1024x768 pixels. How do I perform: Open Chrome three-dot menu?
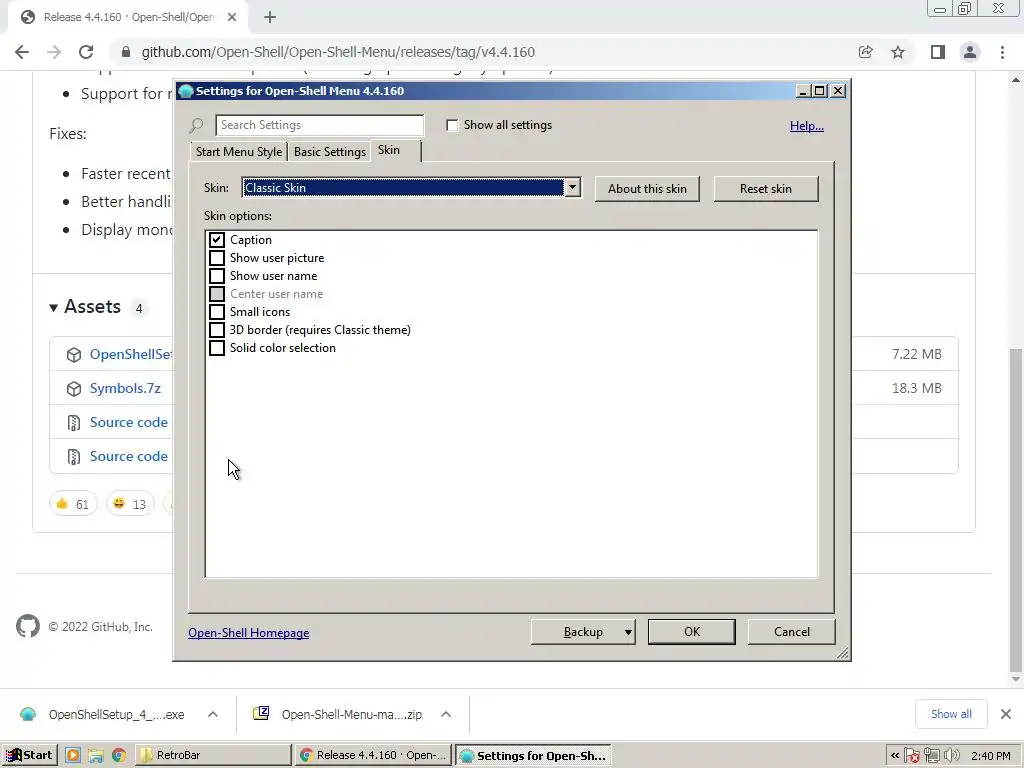click(x=1002, y=52)
